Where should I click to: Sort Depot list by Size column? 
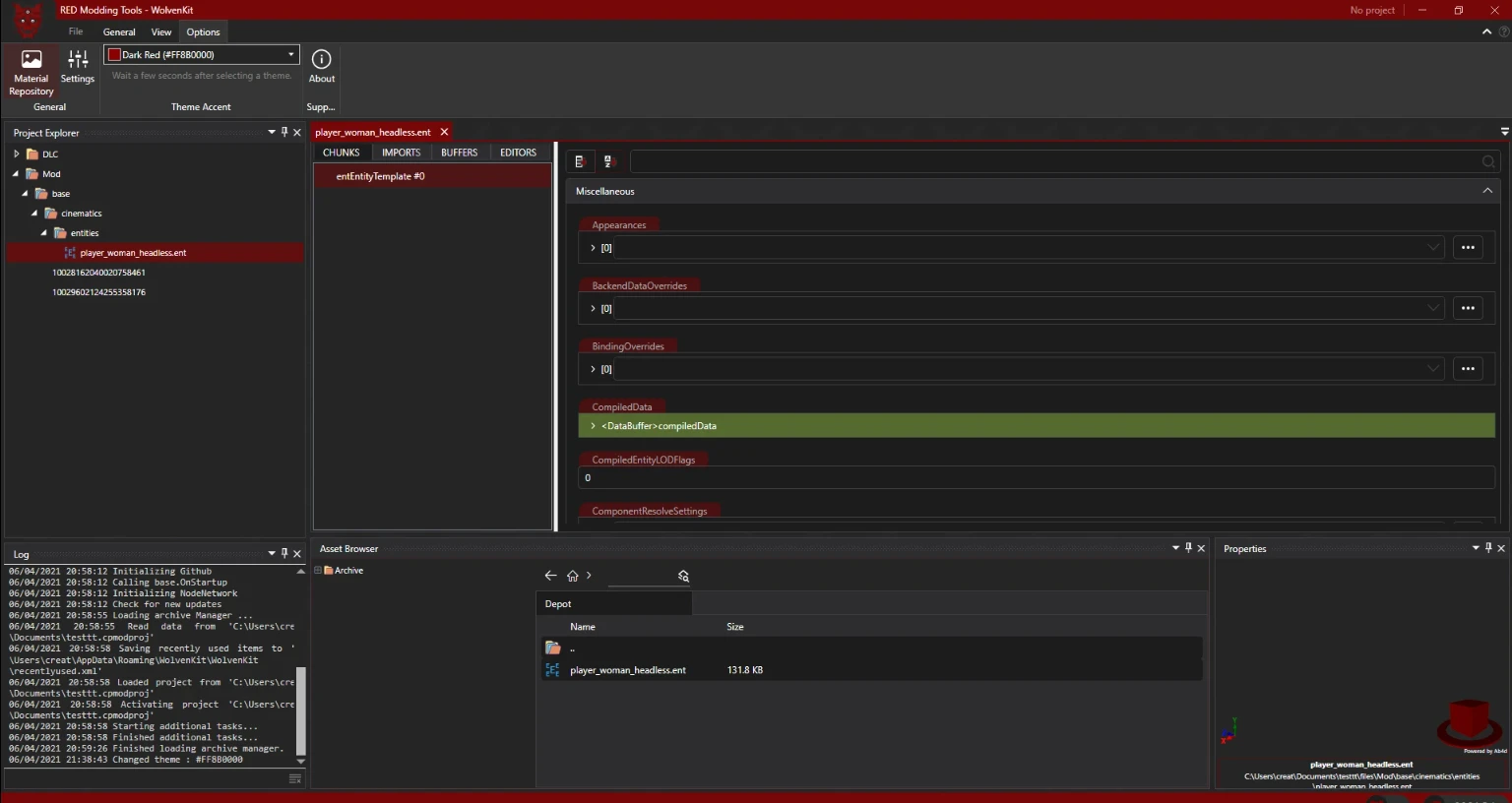735,627
